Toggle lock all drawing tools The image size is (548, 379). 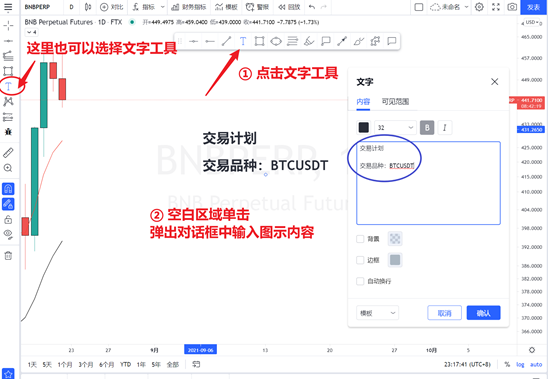click(8, 220)
